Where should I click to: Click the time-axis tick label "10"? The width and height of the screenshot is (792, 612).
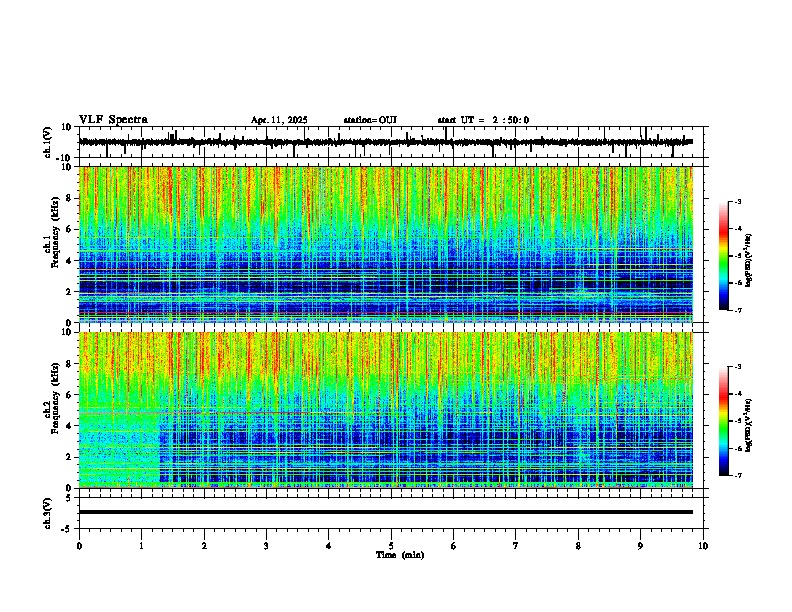coord(703,546)
